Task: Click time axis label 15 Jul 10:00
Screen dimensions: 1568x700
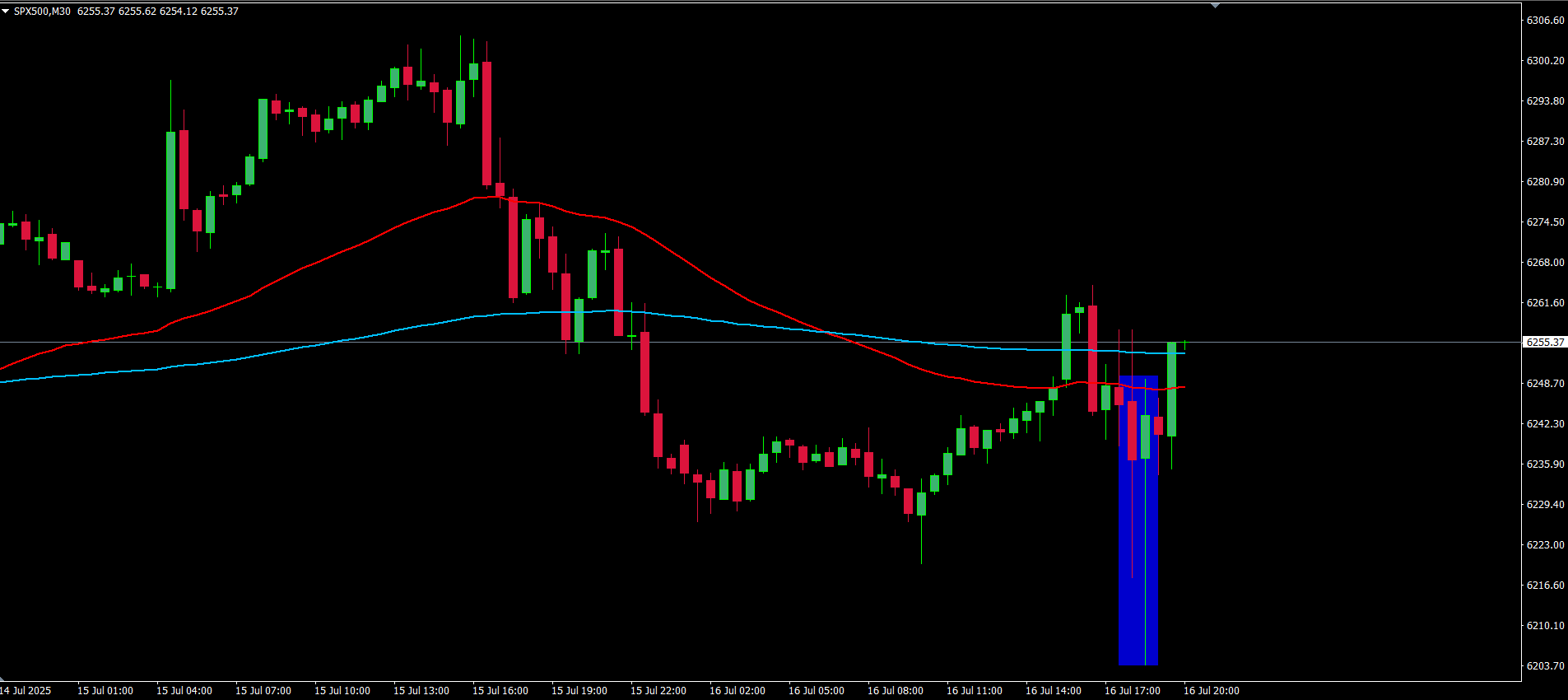Action: [x=342, y=691]
